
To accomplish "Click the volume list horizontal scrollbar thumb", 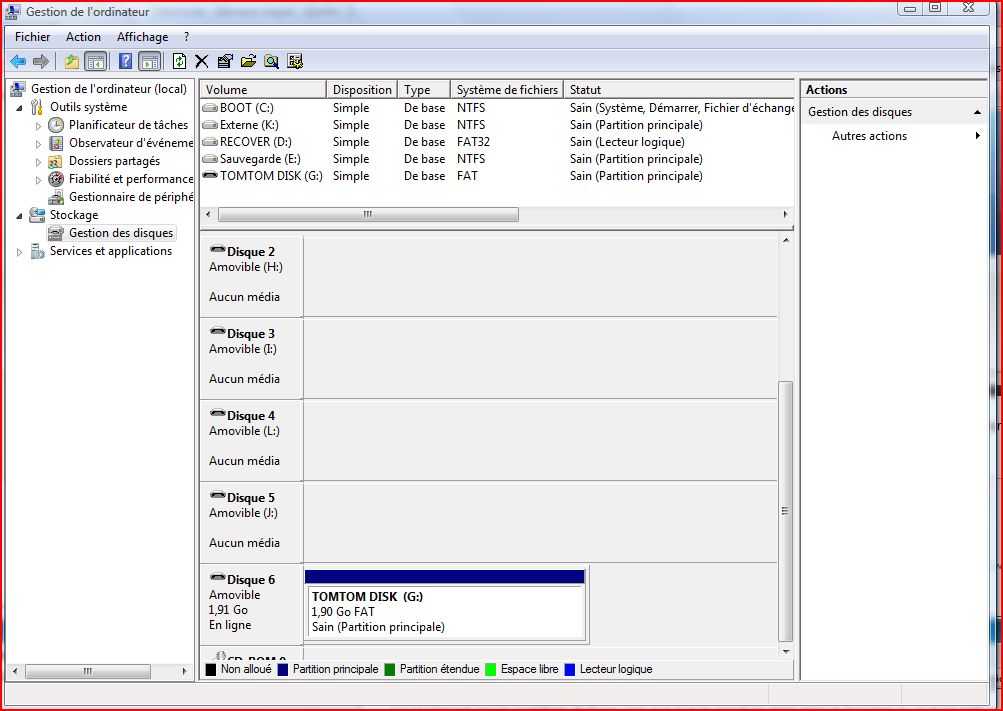I will tap(368, 214).
